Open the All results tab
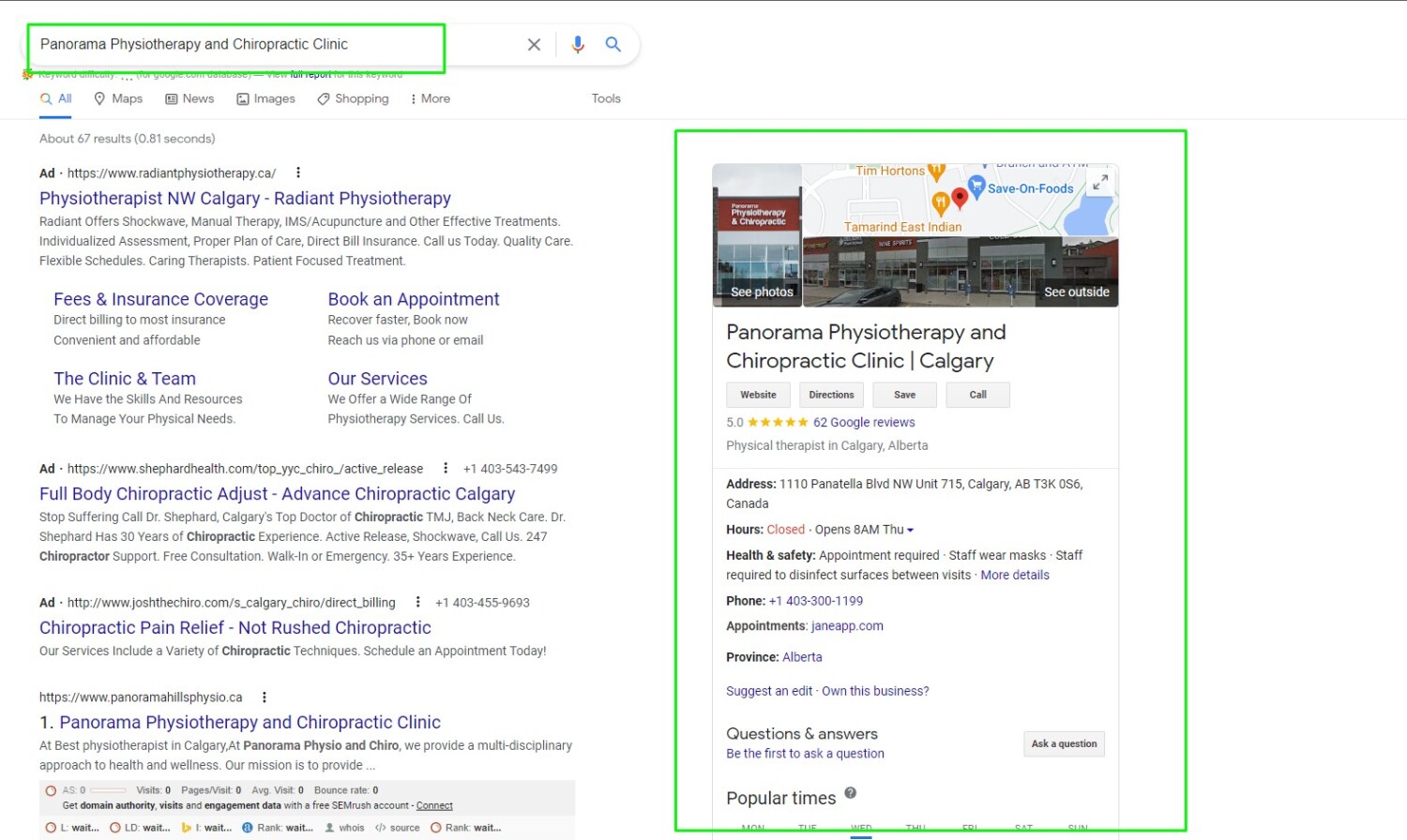 55,98
